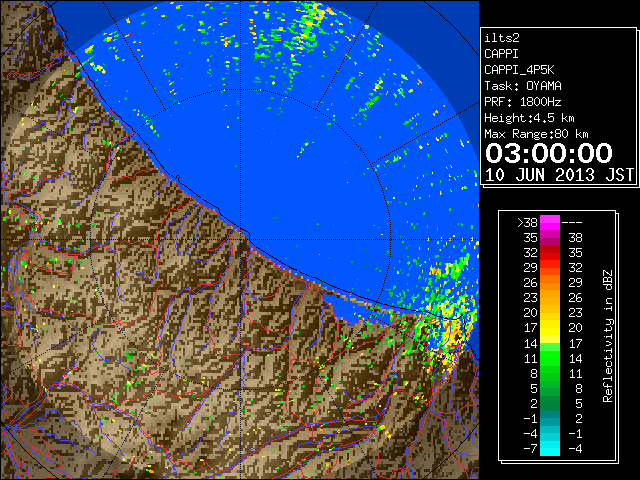Screen dimensions: 640x480
Task: Click the green 8 dBZ legend swatch
Action: pyautogui.click(x=550, y=373)
